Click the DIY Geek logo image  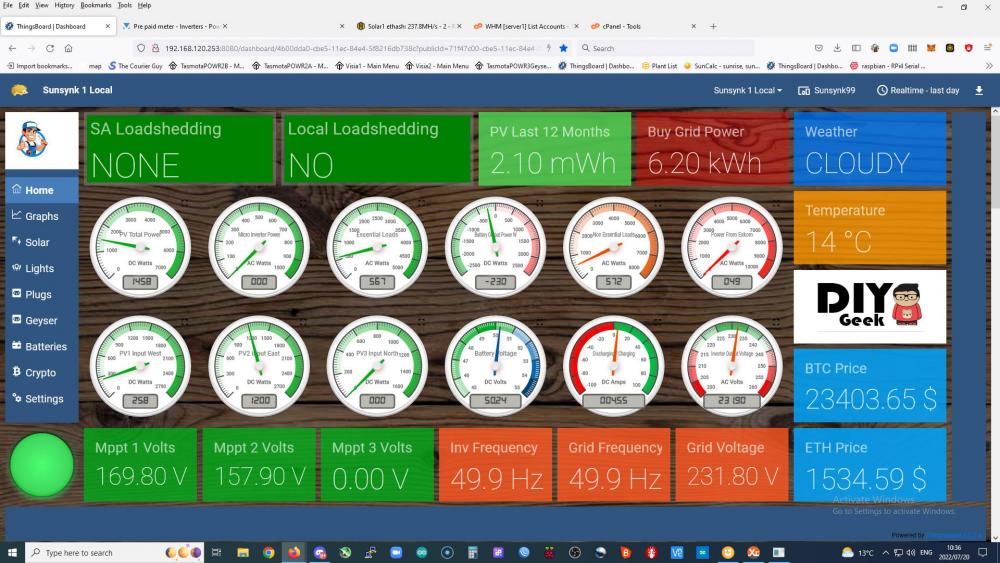pos(870,307)
